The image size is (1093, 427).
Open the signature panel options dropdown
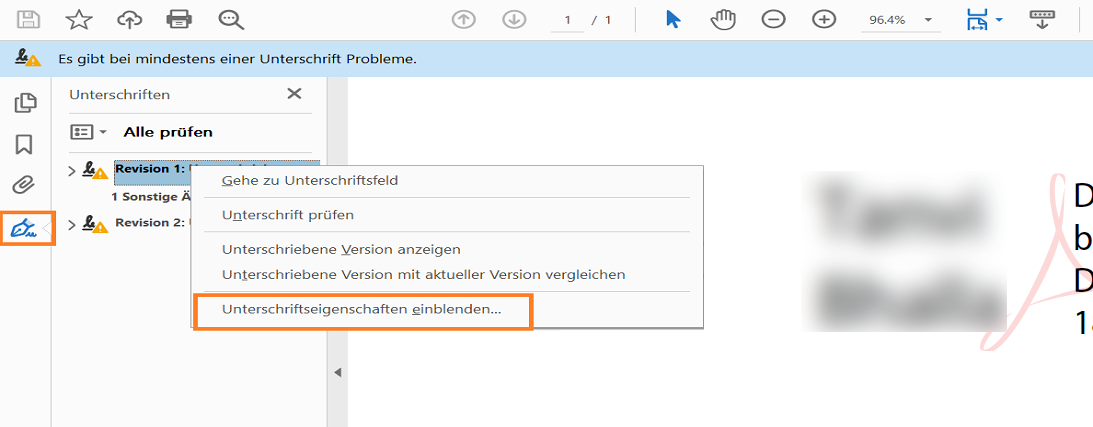coord(88,132)
